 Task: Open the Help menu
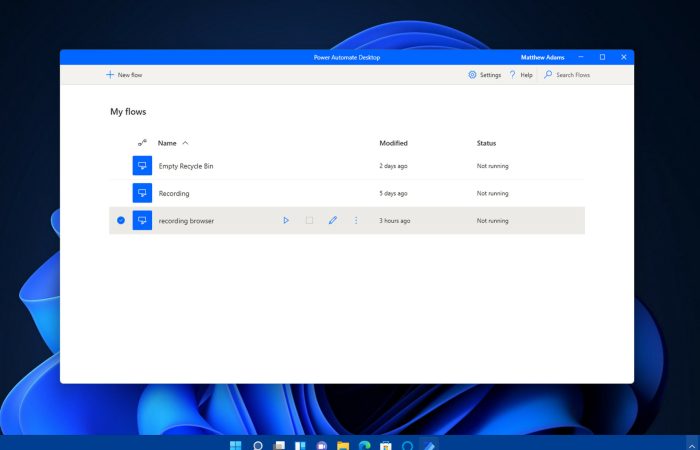pyautogui.click(x=521, y=75)
